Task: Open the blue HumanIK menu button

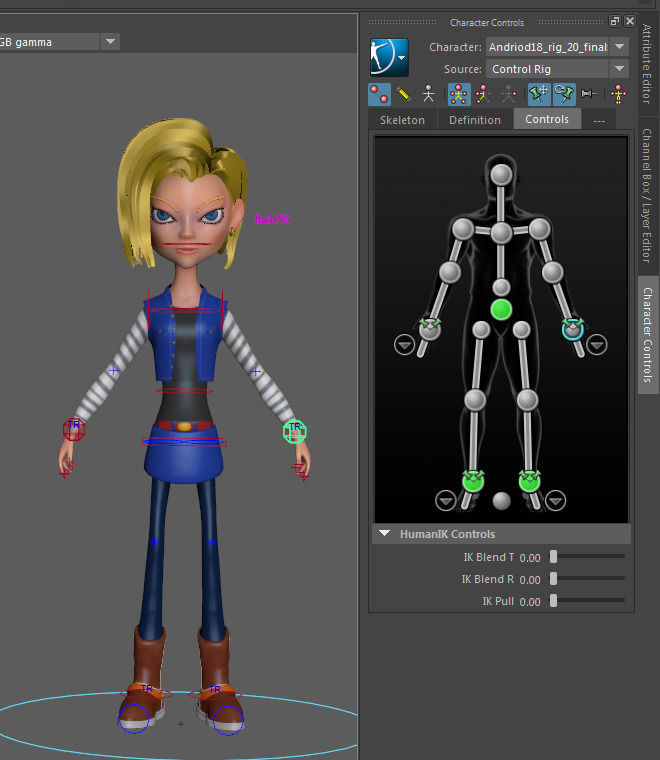Action: point(389,58)
